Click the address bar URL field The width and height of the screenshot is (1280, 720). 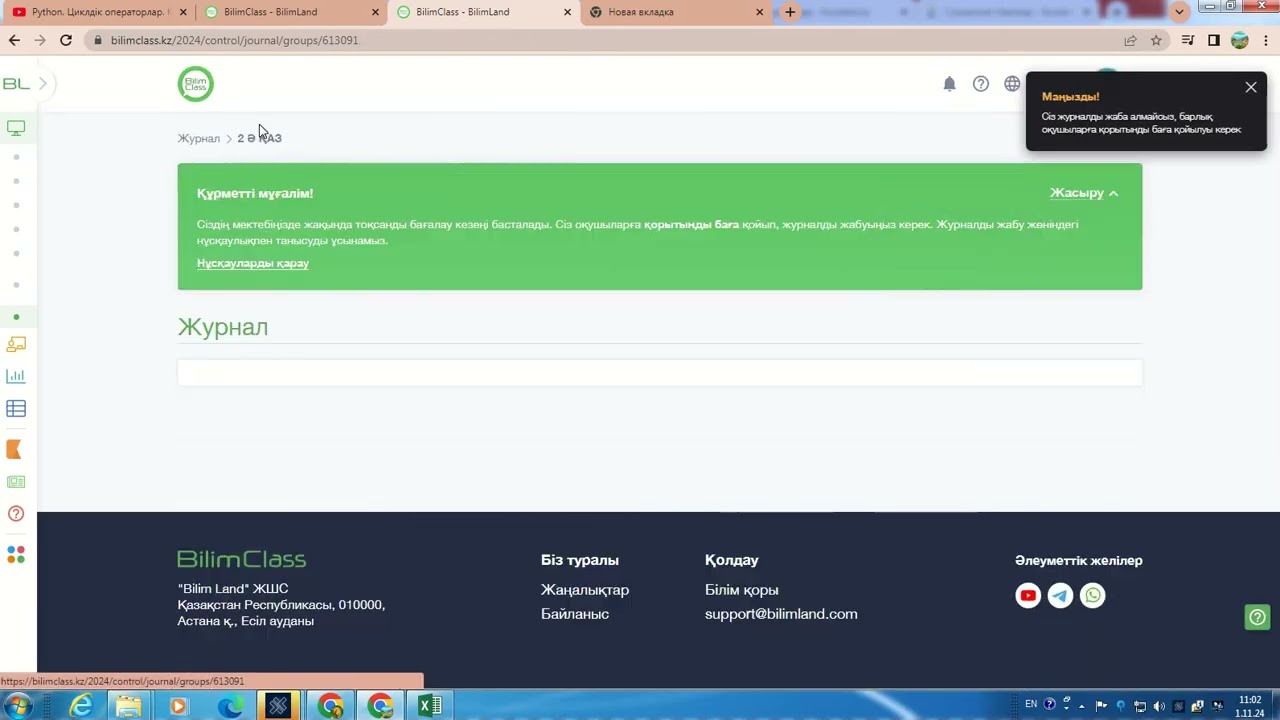coord(600,40)
